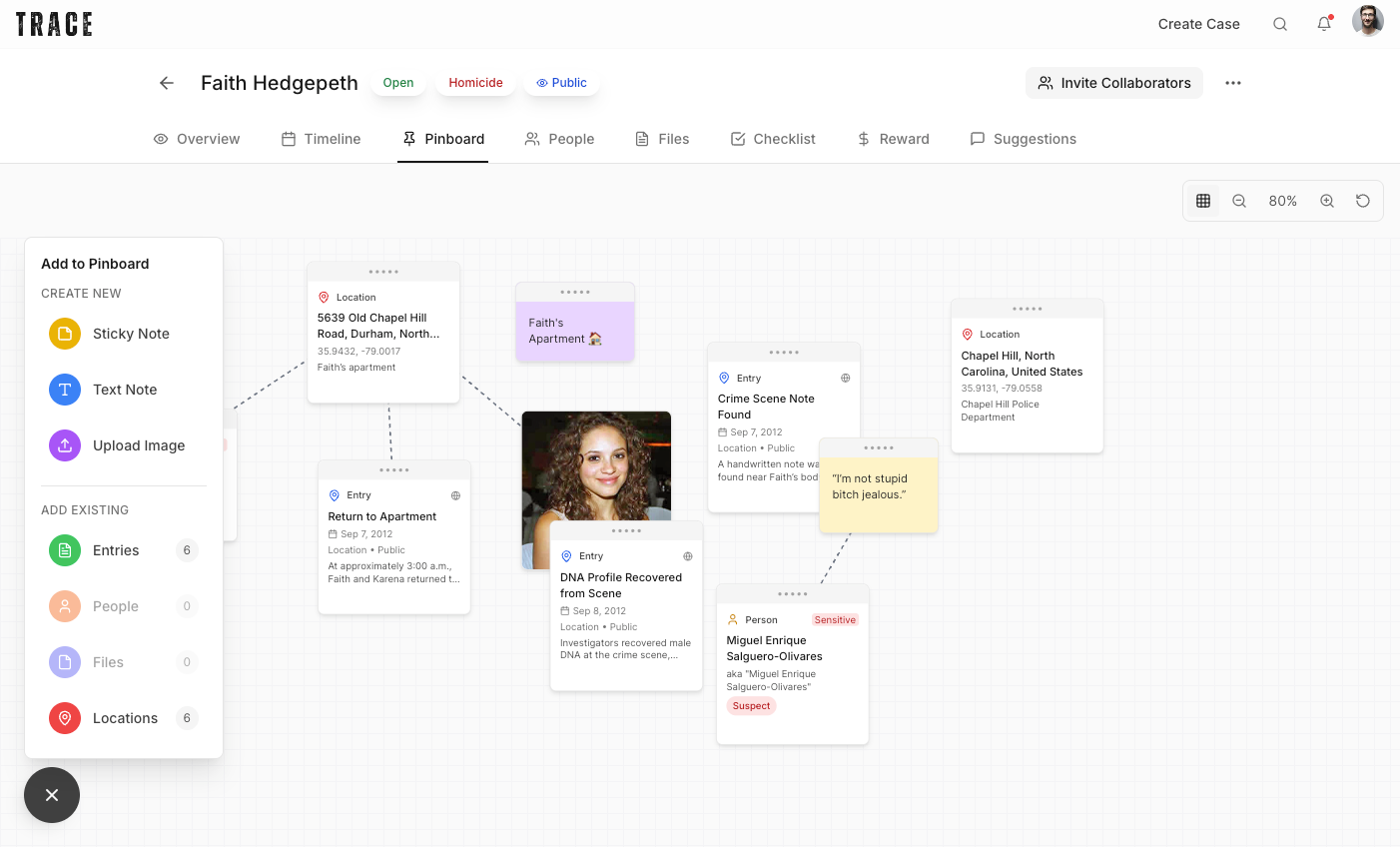Go back with the arrow icon
This screenshot has width=1400, height=847.
[x=167, y=83]
